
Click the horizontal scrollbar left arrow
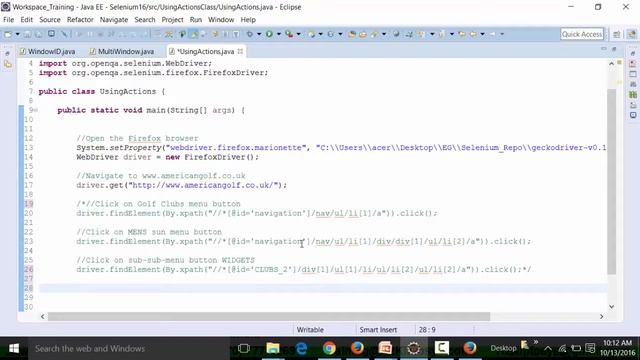tap(42, 316)
